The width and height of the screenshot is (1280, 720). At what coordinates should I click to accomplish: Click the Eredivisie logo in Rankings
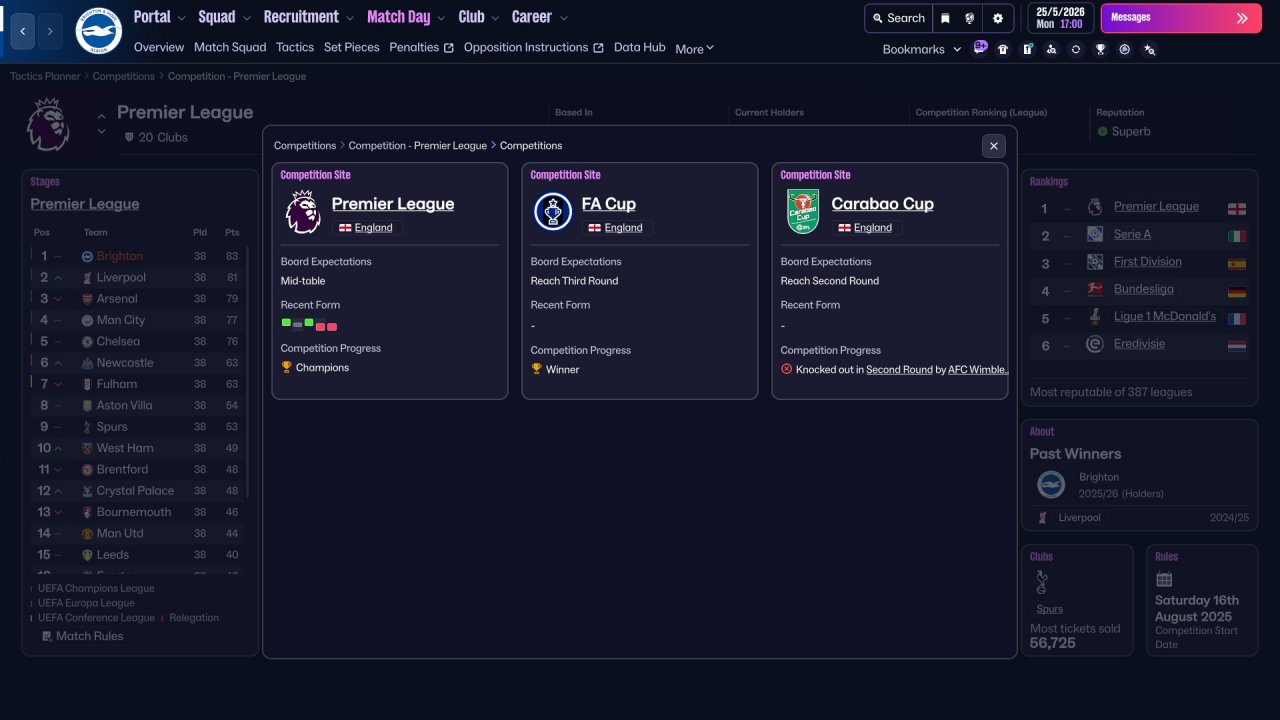pos(1095,344)
